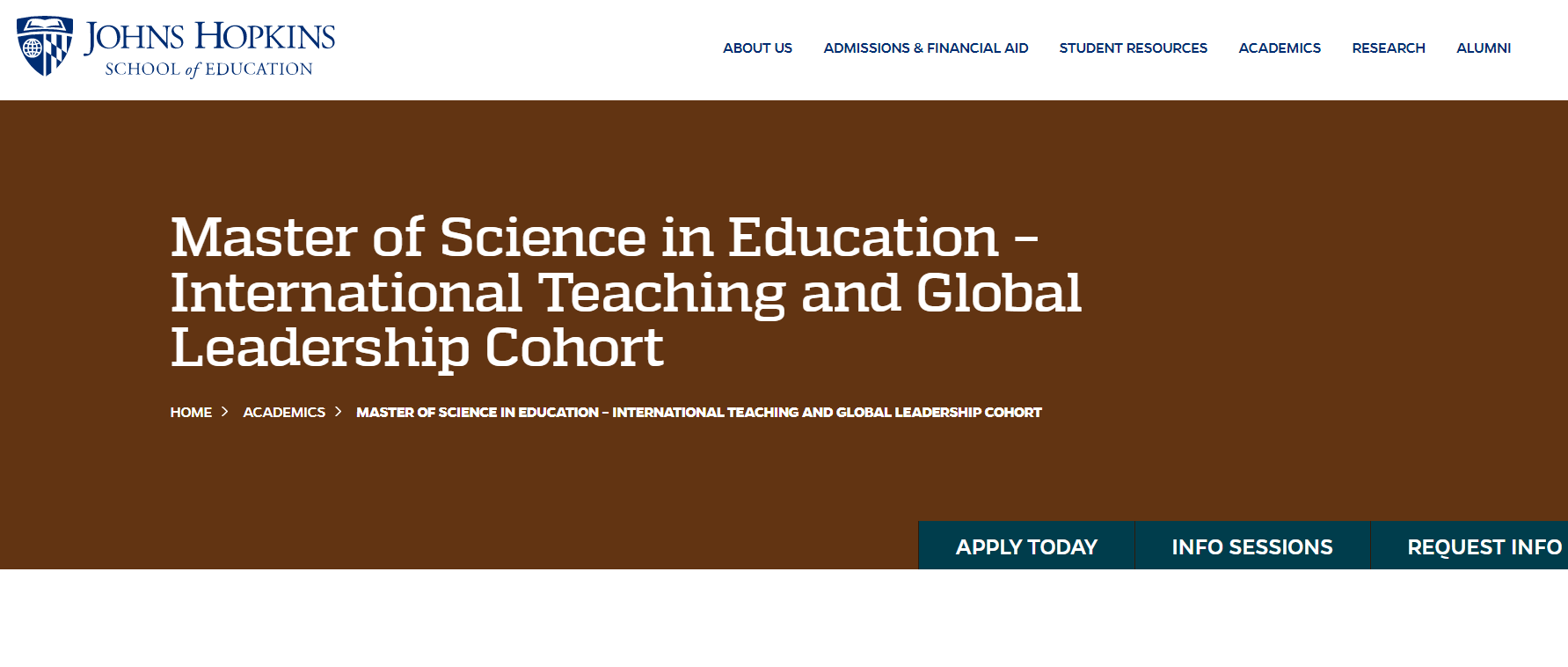Click the Master of Science page heading
Viewport: 1568px width, 667px height.
625,293
